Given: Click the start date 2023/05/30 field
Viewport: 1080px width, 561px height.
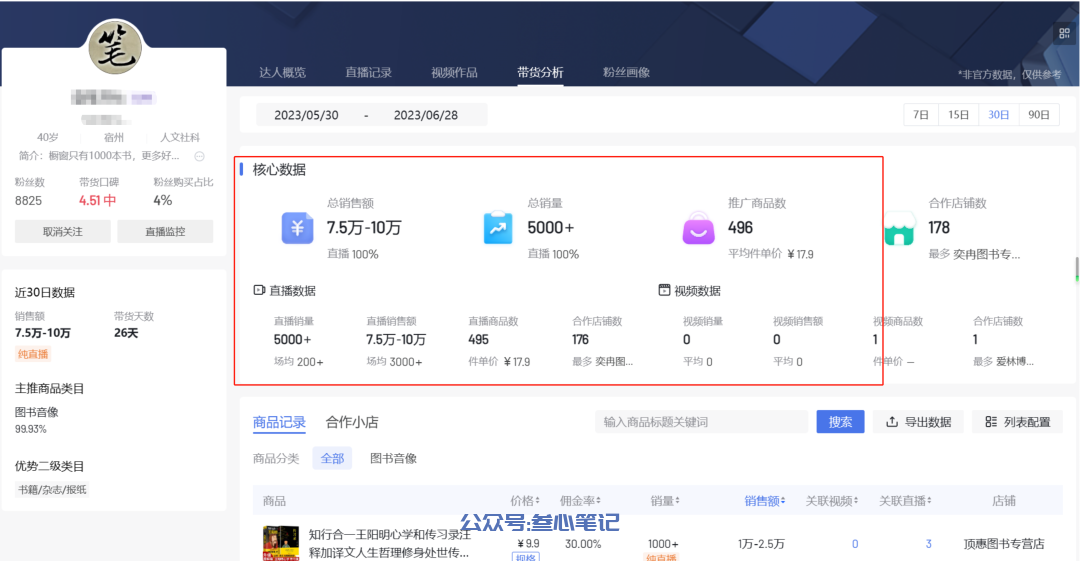Looking at the screenshot, I should point(307,115).
